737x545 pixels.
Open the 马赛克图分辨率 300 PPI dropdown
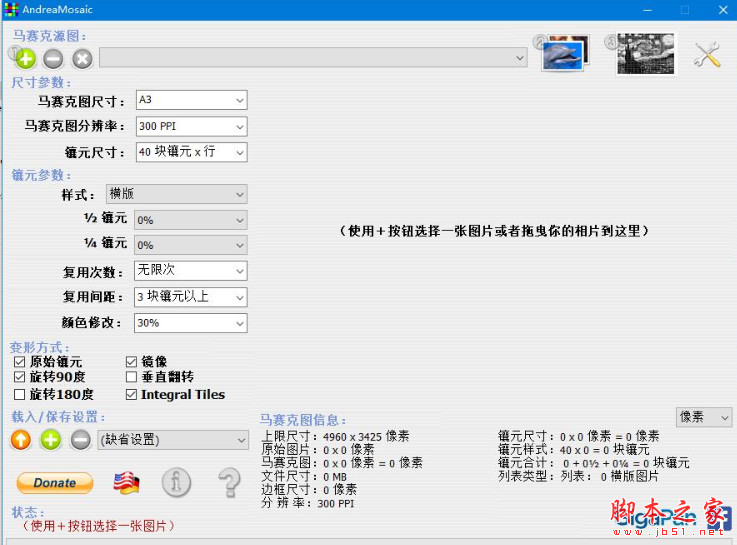[191, 126]
